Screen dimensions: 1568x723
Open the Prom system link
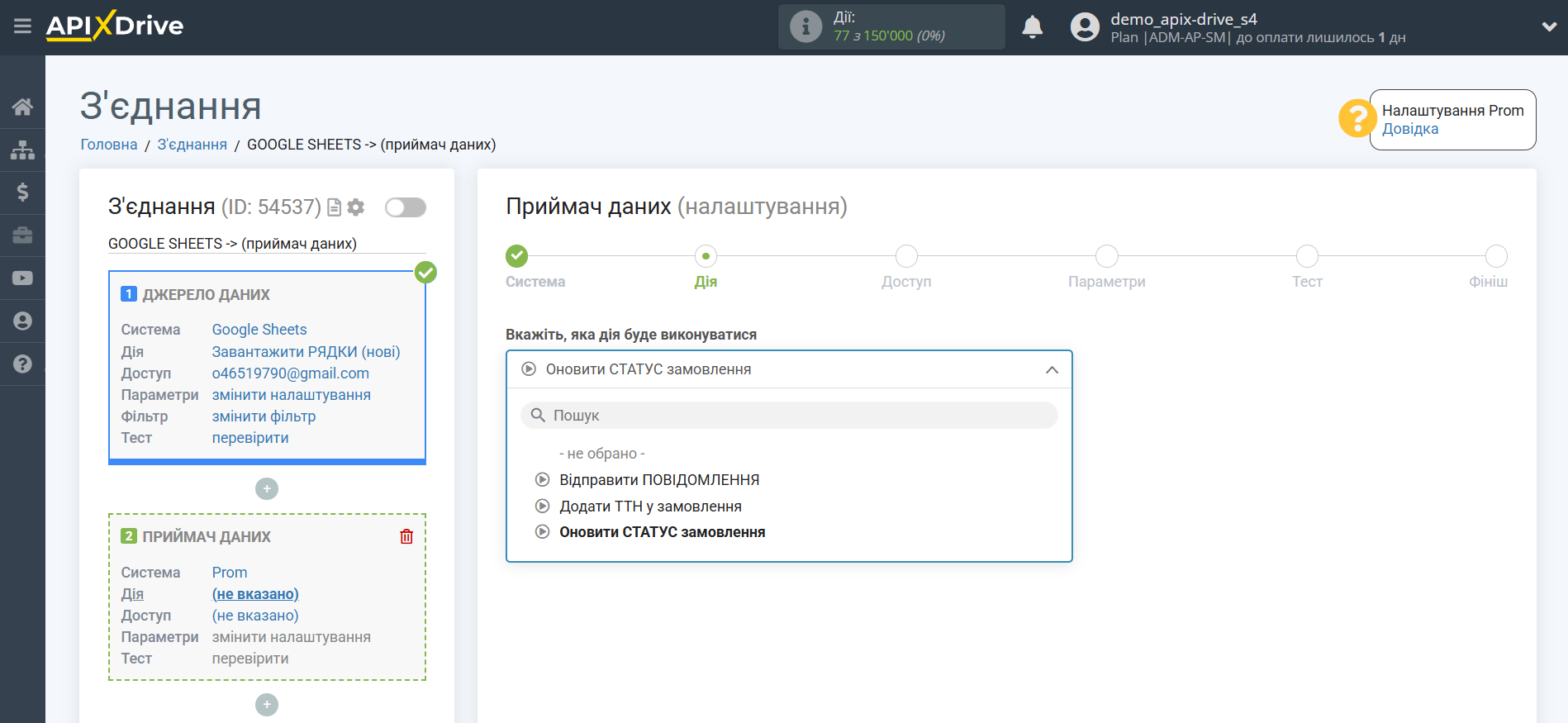(230, 573)
